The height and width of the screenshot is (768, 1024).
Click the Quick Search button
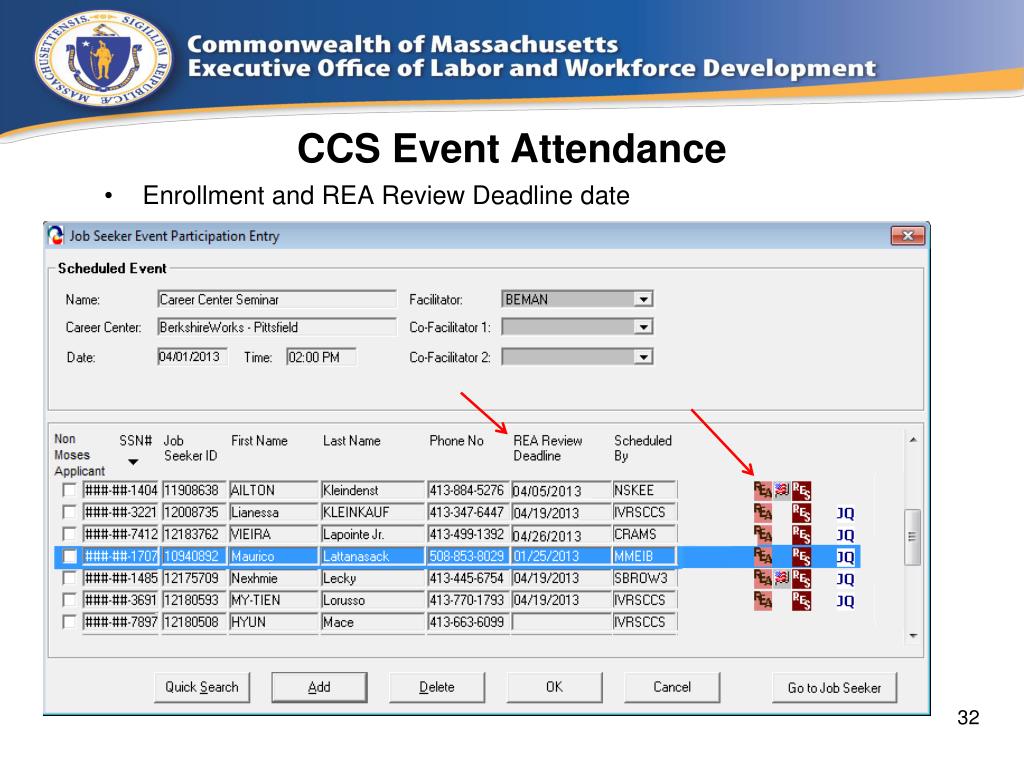point(202,687)
